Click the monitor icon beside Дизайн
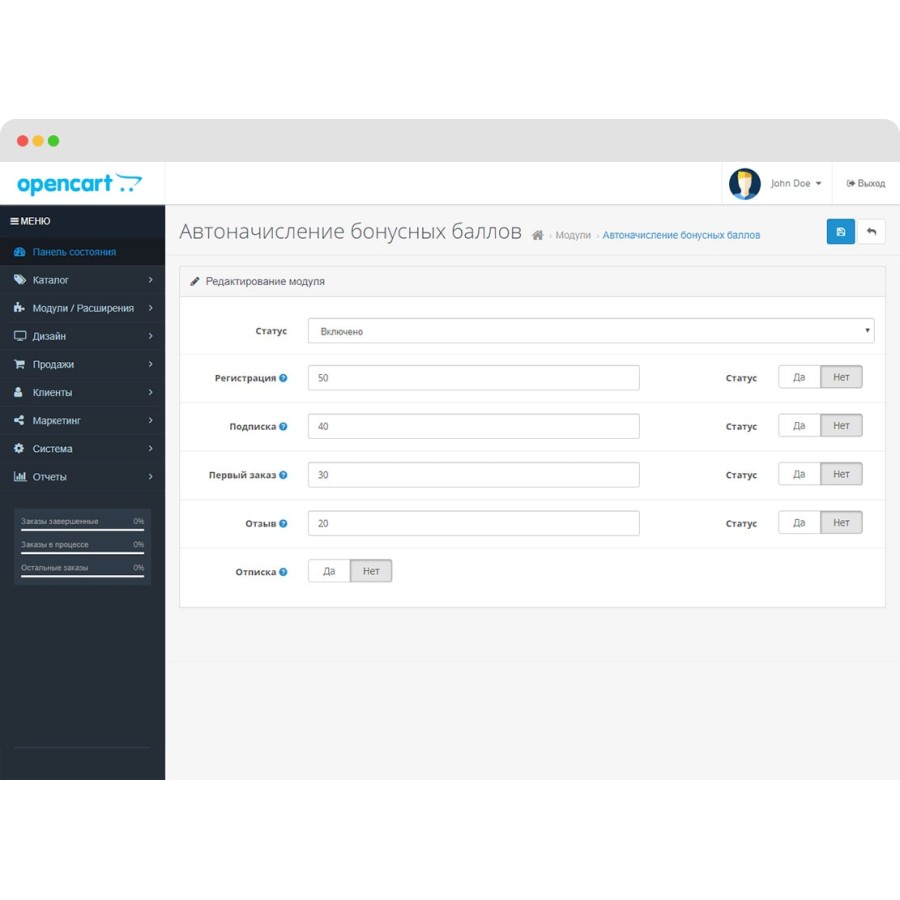The image size is (900, 900). click(20, 336)
